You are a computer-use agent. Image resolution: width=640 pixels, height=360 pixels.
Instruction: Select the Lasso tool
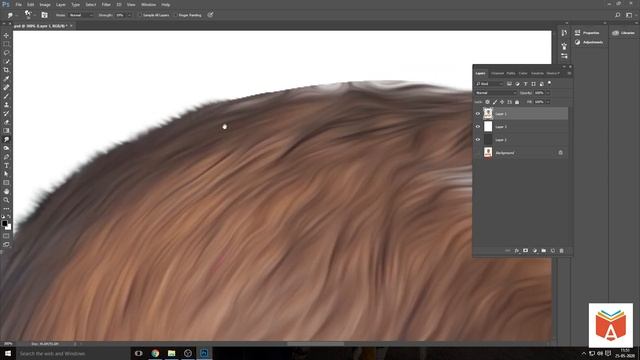6,53
